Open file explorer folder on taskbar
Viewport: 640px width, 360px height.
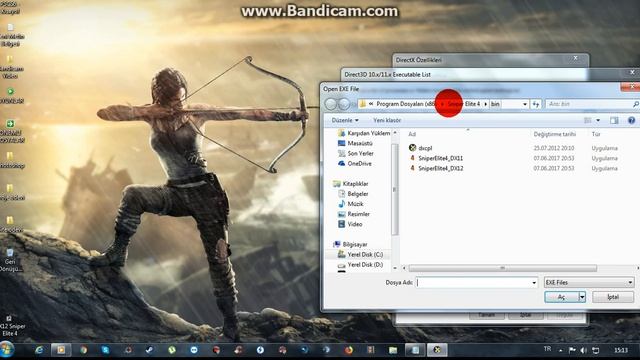[393, 350]
